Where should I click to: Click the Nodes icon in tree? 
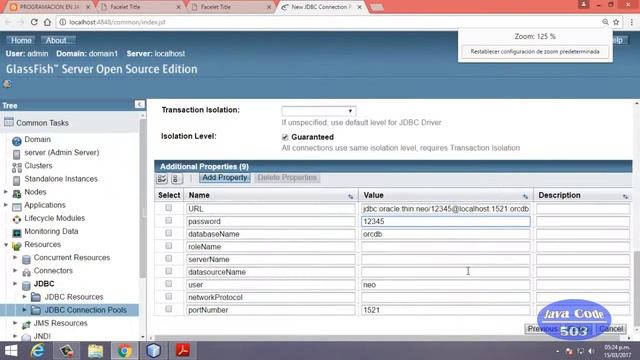coord(17,193)
